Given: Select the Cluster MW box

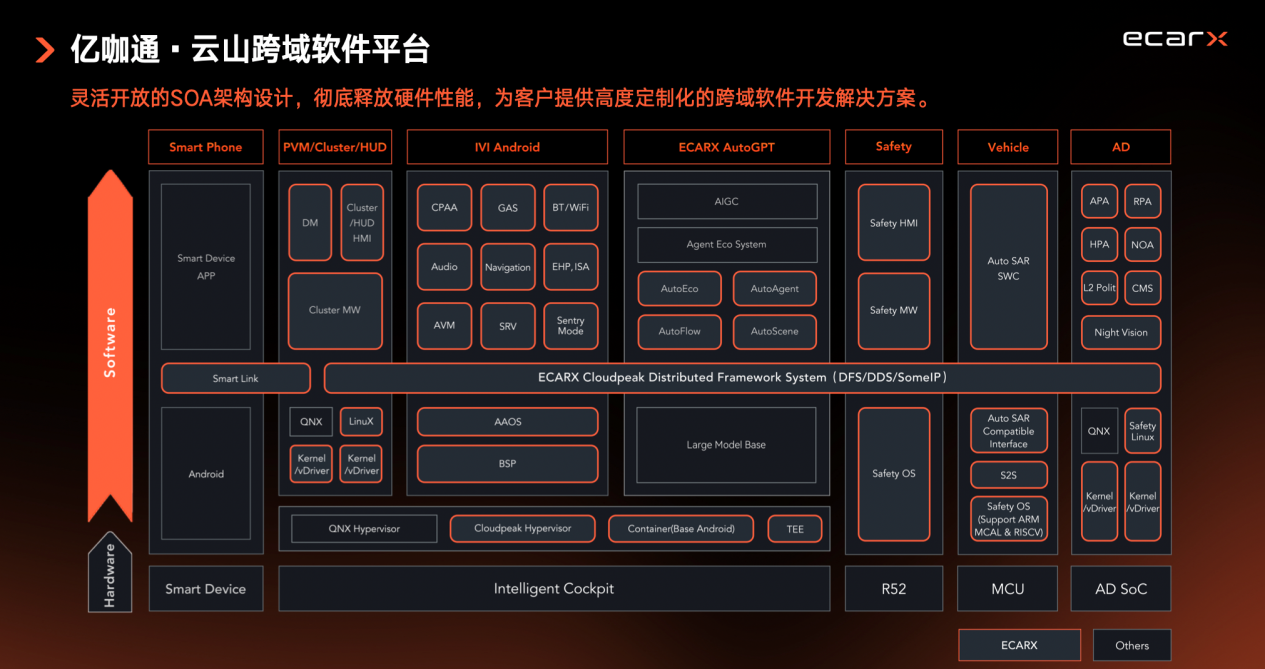Looking at the screenshot, I should coord(335,311).
